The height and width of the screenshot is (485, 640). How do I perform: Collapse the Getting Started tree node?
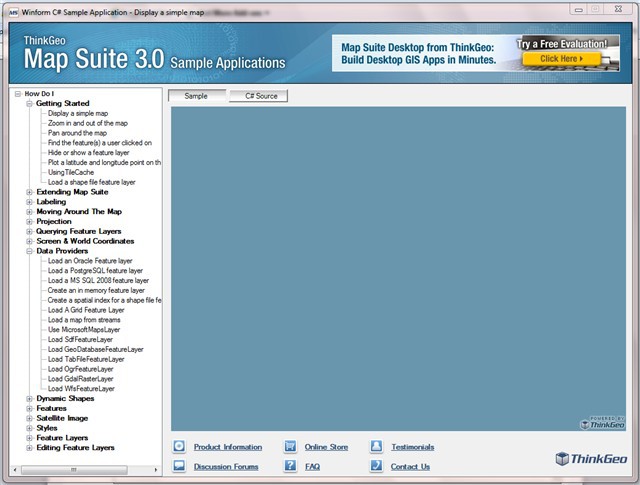tap(29, 104)
